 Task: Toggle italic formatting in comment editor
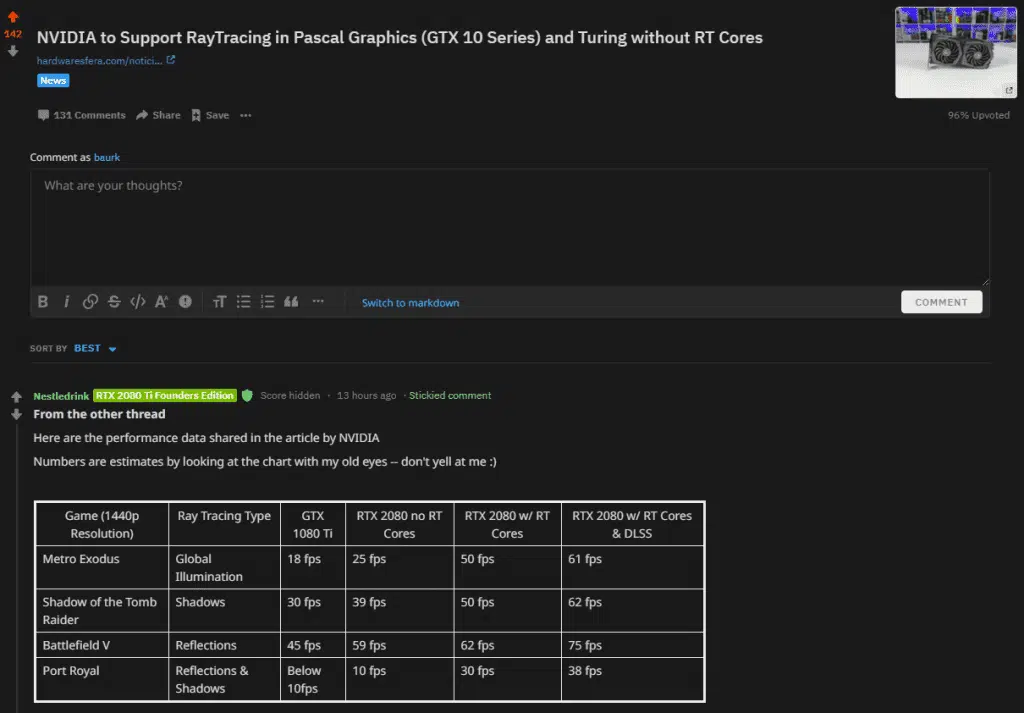(67, 302)
